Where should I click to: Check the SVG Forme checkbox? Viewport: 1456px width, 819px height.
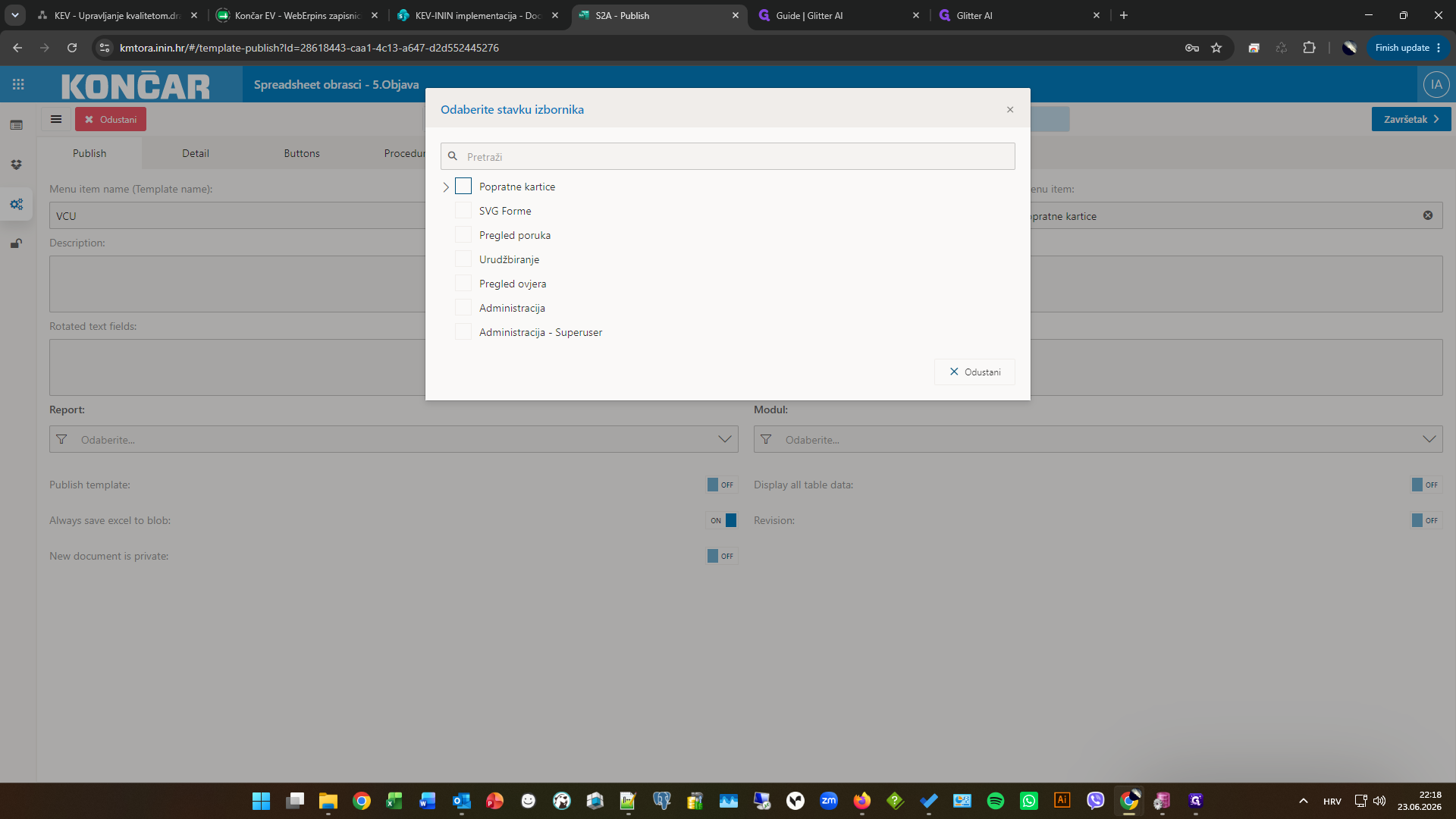[x=463, y=211]
